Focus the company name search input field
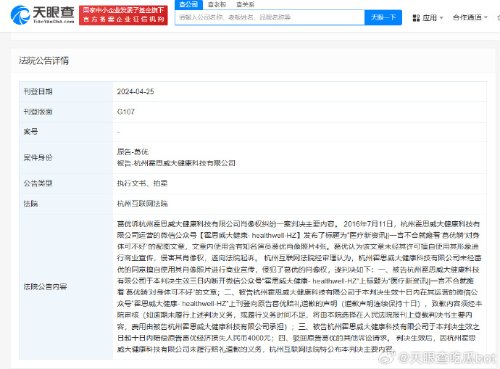500x369 pixels. 270,17
